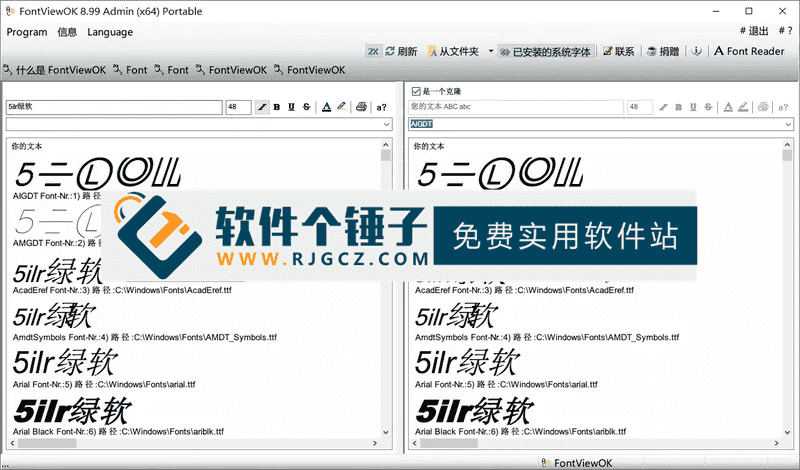
Task: Click the 捐赠 donate button
Action: pos(663,52)
